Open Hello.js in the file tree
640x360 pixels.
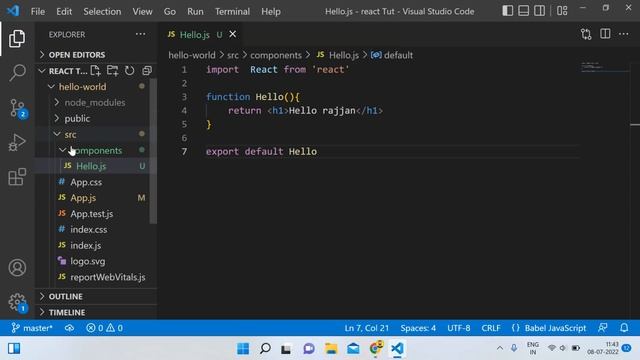coord(91,166)
